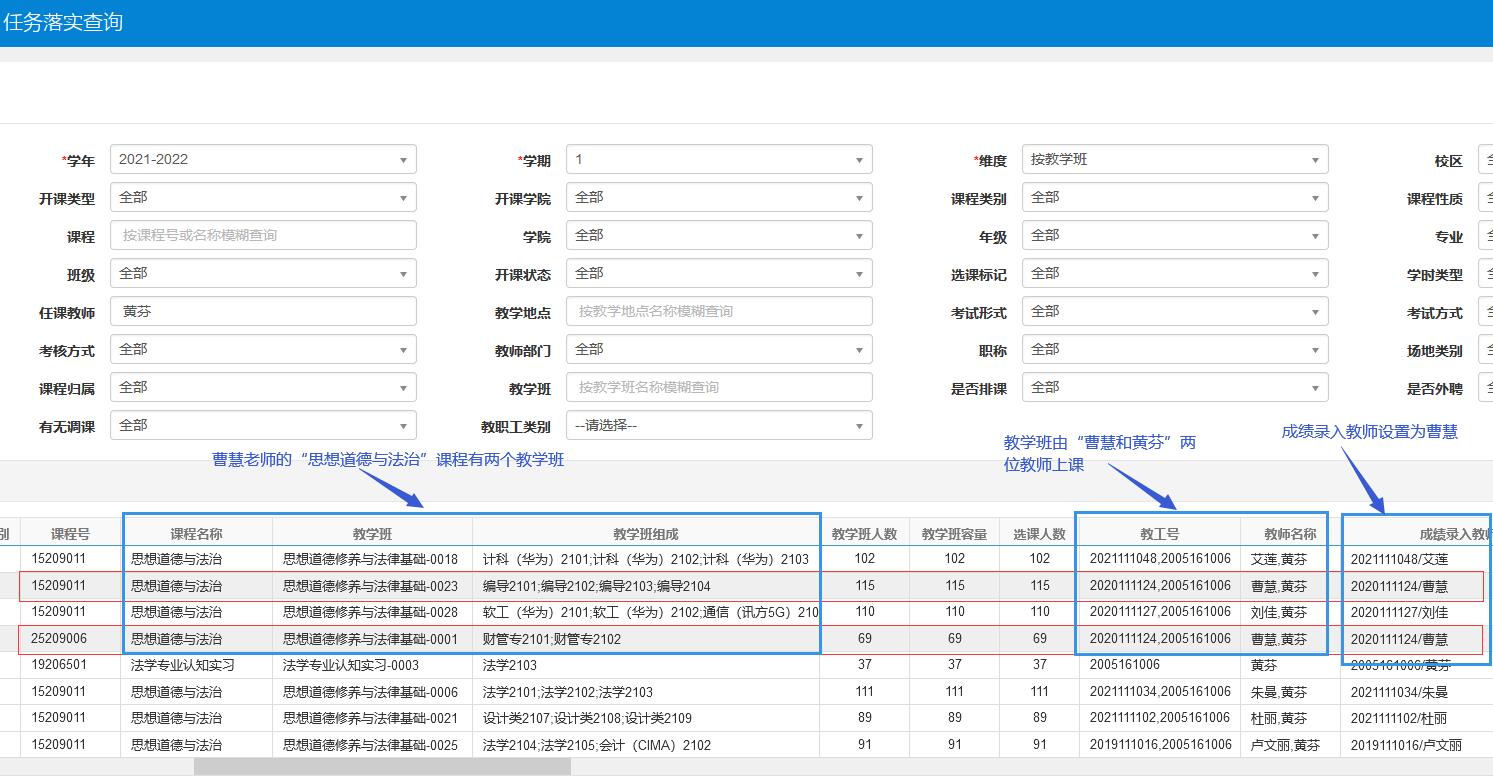Click the 教学班人数 column header

pos(864,534)
